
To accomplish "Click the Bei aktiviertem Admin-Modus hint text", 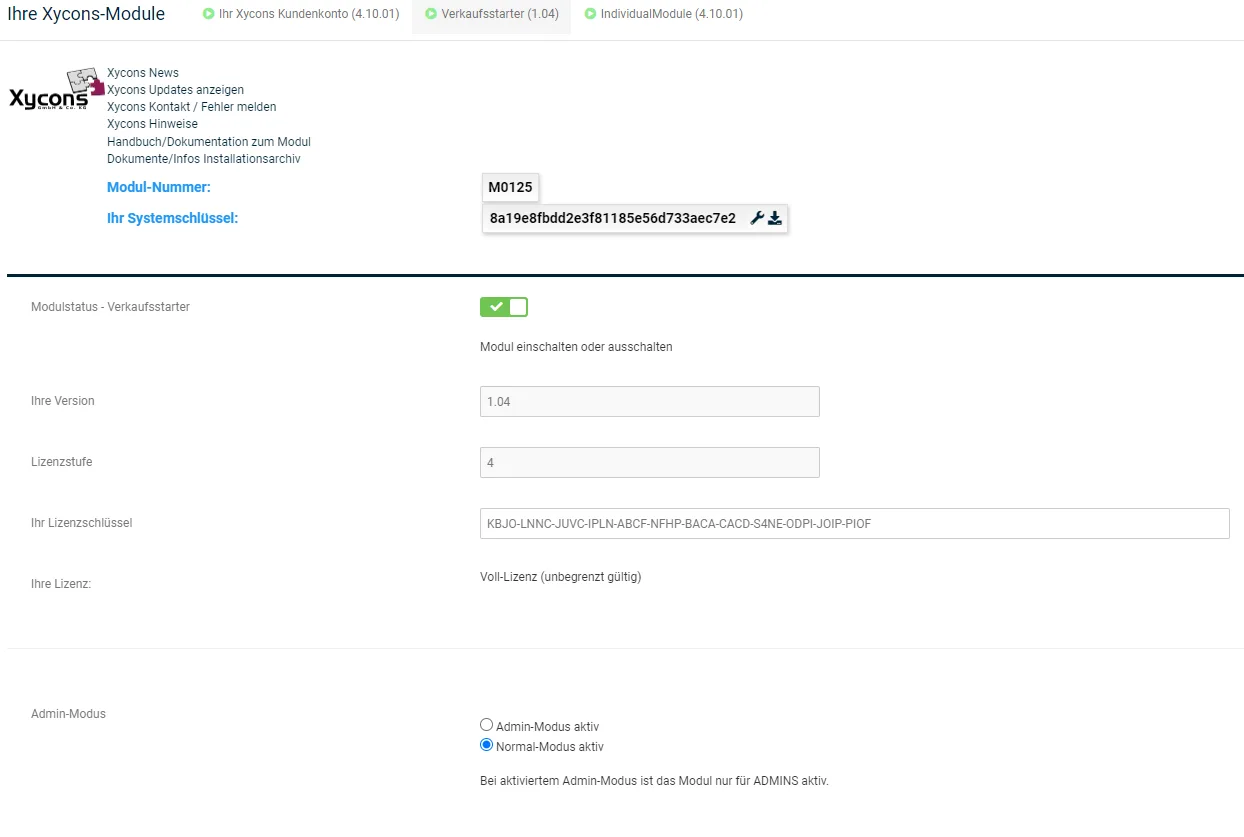I will [x=654, y=781].
